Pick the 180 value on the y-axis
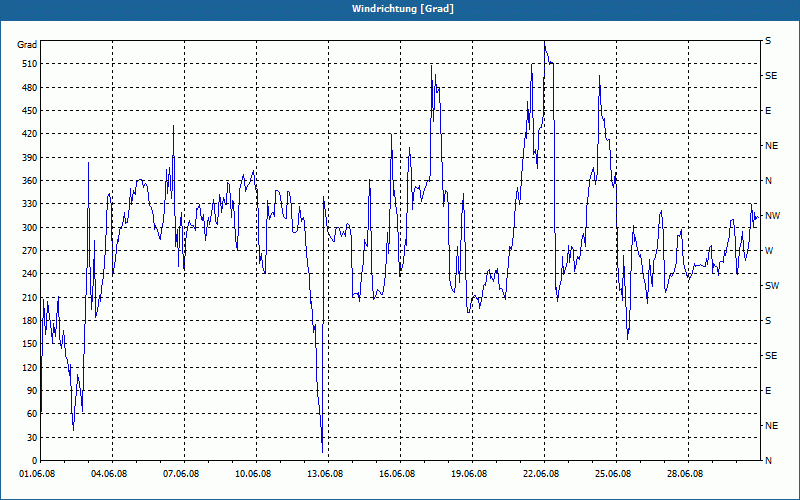Screen dimensions: 800x500 coord(30,321)
